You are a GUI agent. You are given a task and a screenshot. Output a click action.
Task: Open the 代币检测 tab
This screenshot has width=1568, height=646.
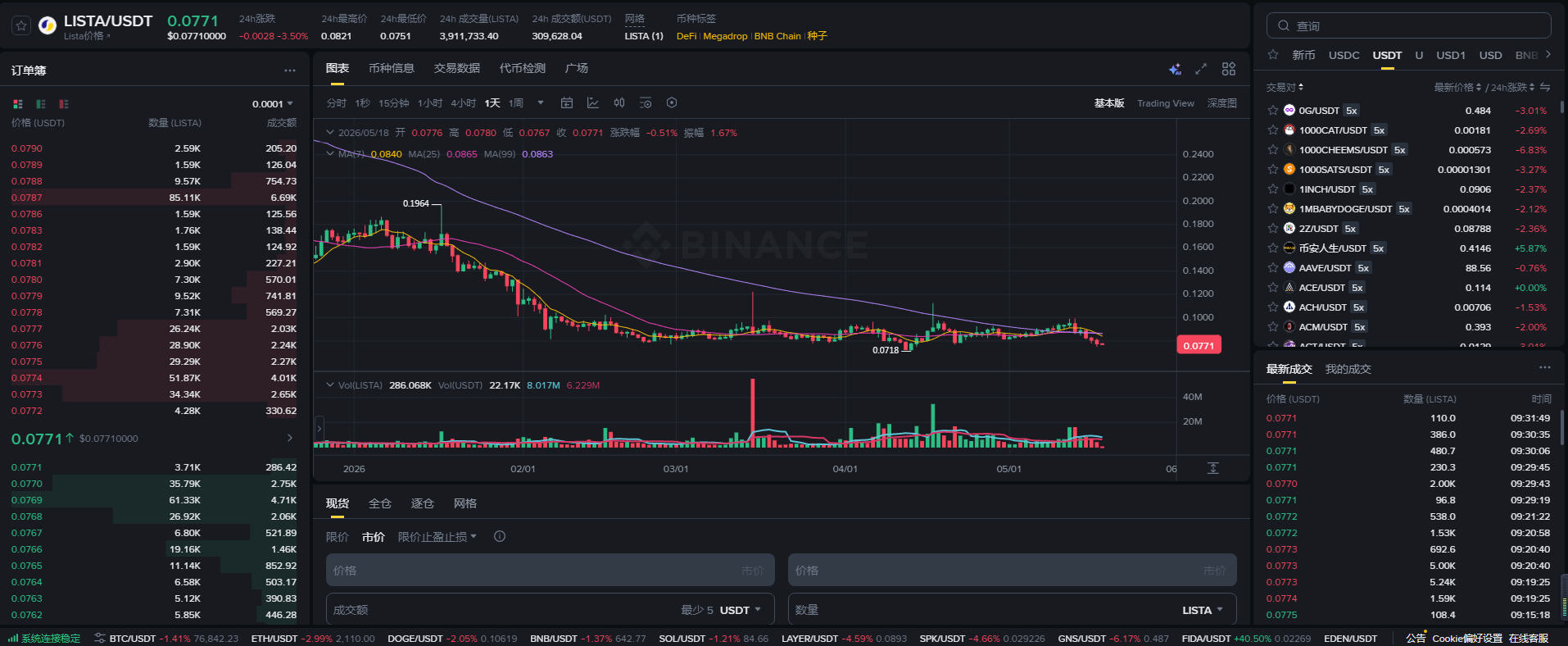(523, 68)
